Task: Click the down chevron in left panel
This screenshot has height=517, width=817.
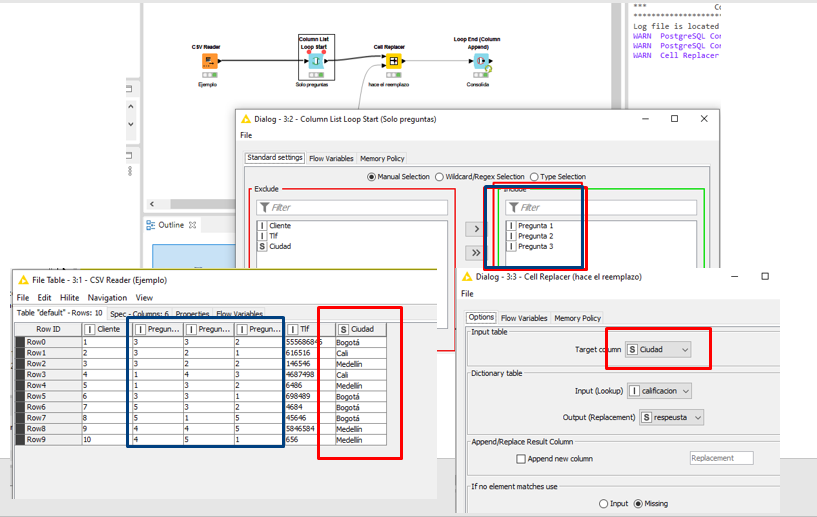Action: click(131, 124)
